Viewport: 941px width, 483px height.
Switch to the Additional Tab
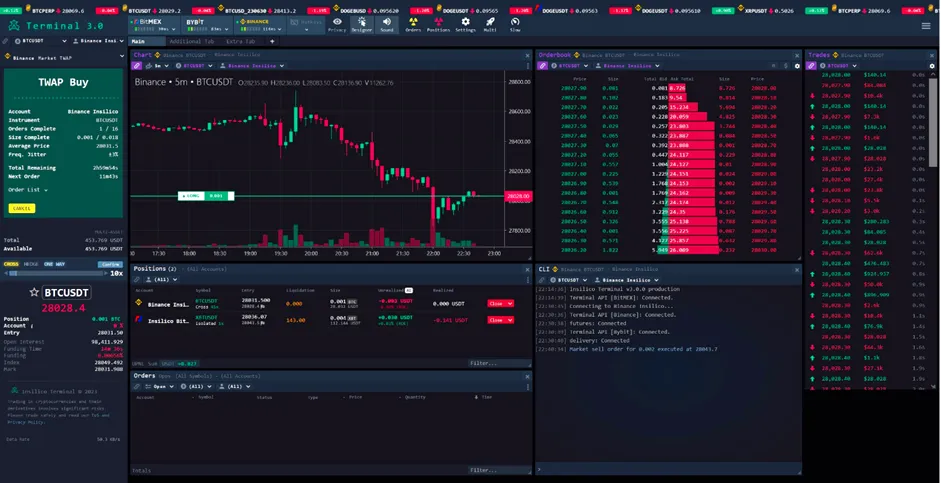pyautogui.click(x=191, y=41)
